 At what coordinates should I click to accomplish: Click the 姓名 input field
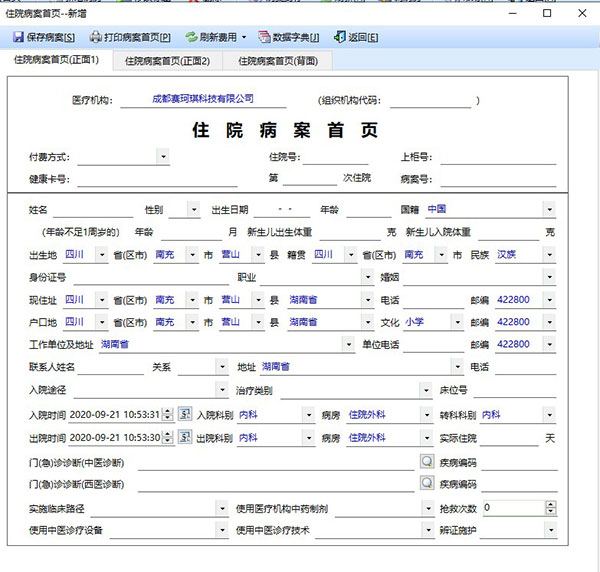point(92,210)
